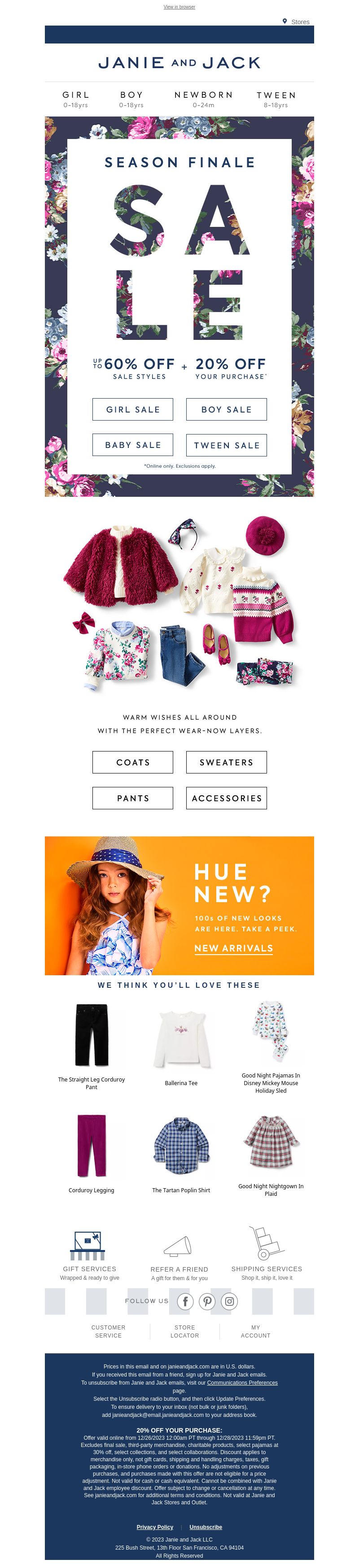The image size is (359, 1568).
Task: Open the Facebook icon link
Action: [x=185, y=1301]
